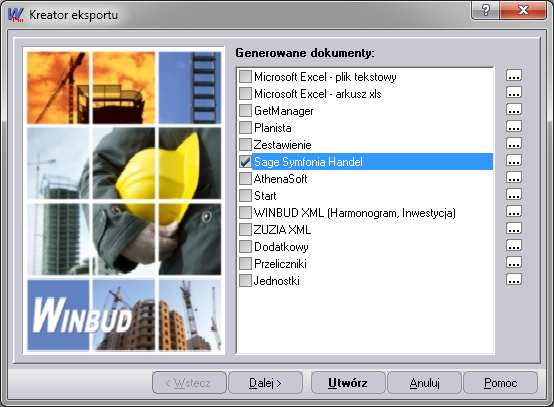Viewport: 554px width, 407px height.
Task: Cancel the wizard with Anuluj
Action: 424,383
